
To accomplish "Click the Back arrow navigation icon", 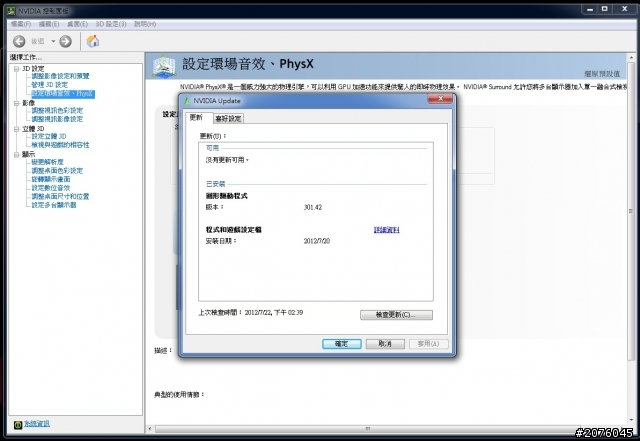I will click(19, 41).
